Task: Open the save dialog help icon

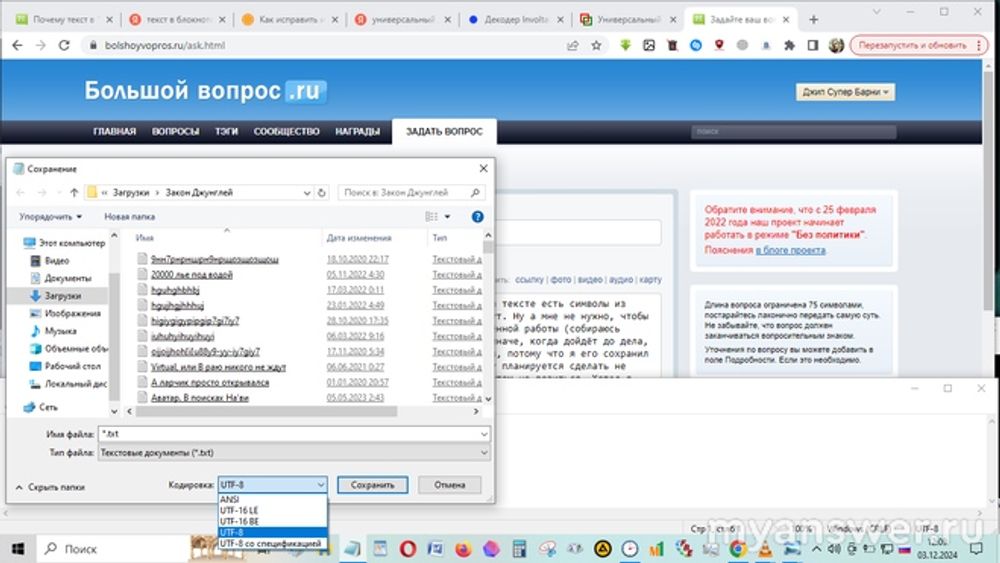Action: 478,216
